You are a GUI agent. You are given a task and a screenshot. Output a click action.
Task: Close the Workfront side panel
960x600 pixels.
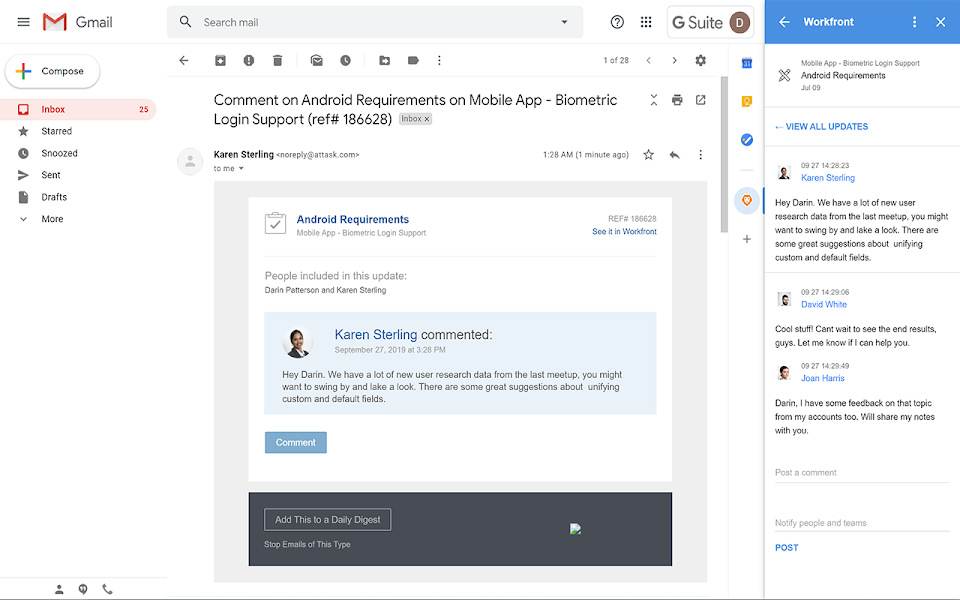(941, 22)
